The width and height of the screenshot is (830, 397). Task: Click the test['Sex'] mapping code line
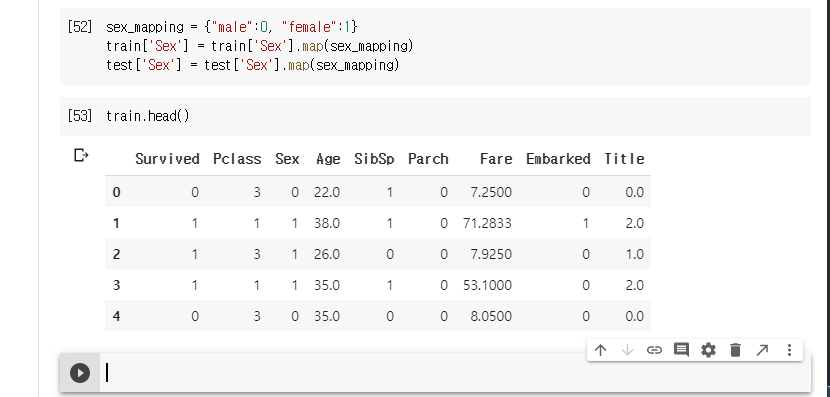click(252, 66)
